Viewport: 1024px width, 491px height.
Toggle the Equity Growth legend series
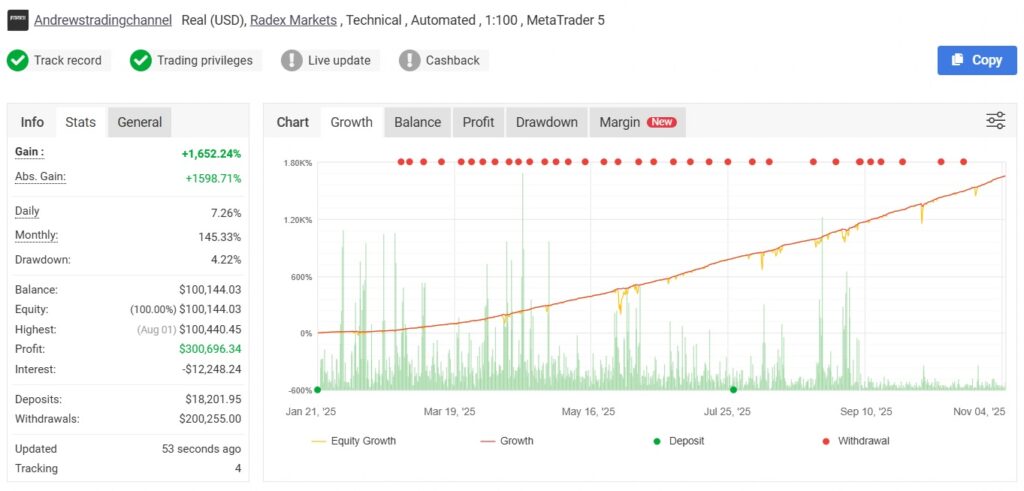353,441
